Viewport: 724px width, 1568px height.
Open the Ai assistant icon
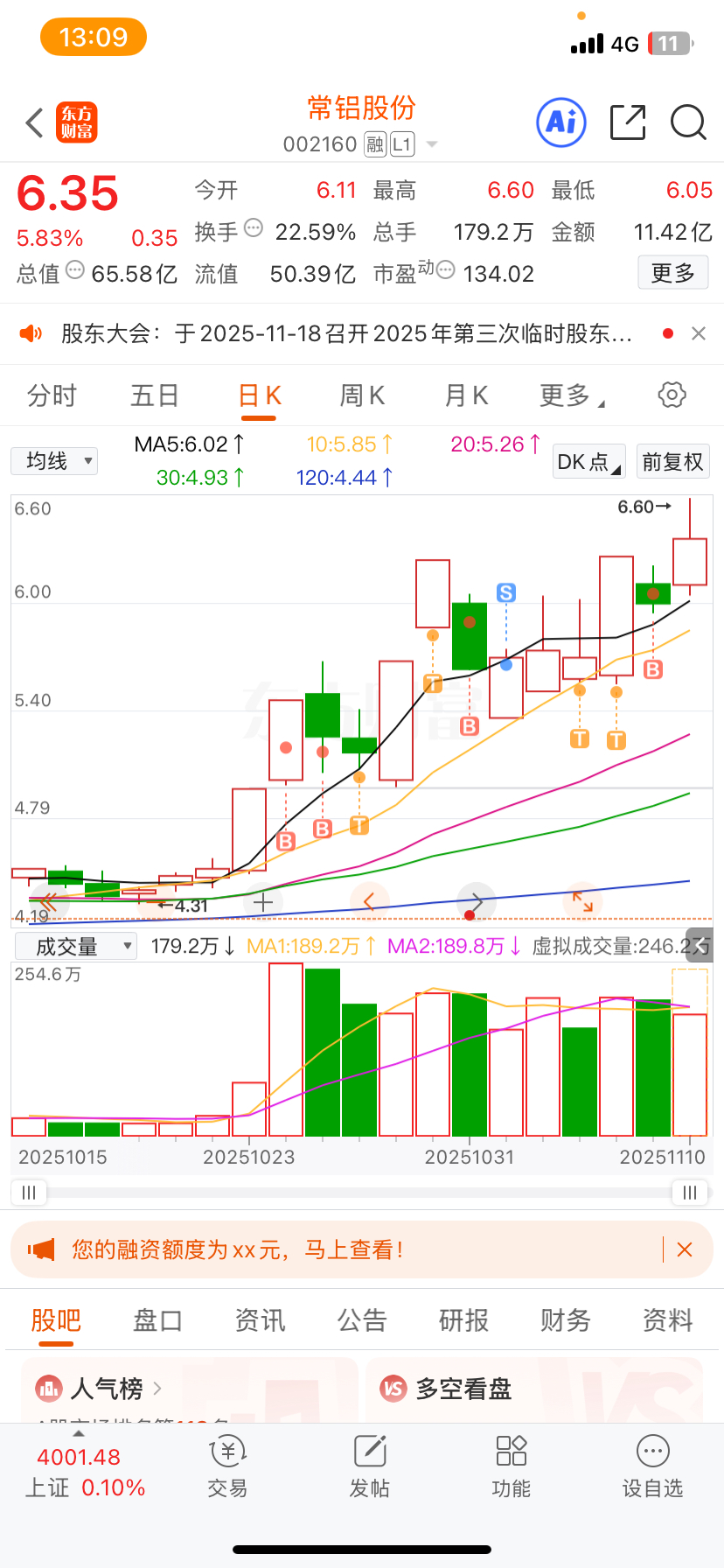pos(560,122)
